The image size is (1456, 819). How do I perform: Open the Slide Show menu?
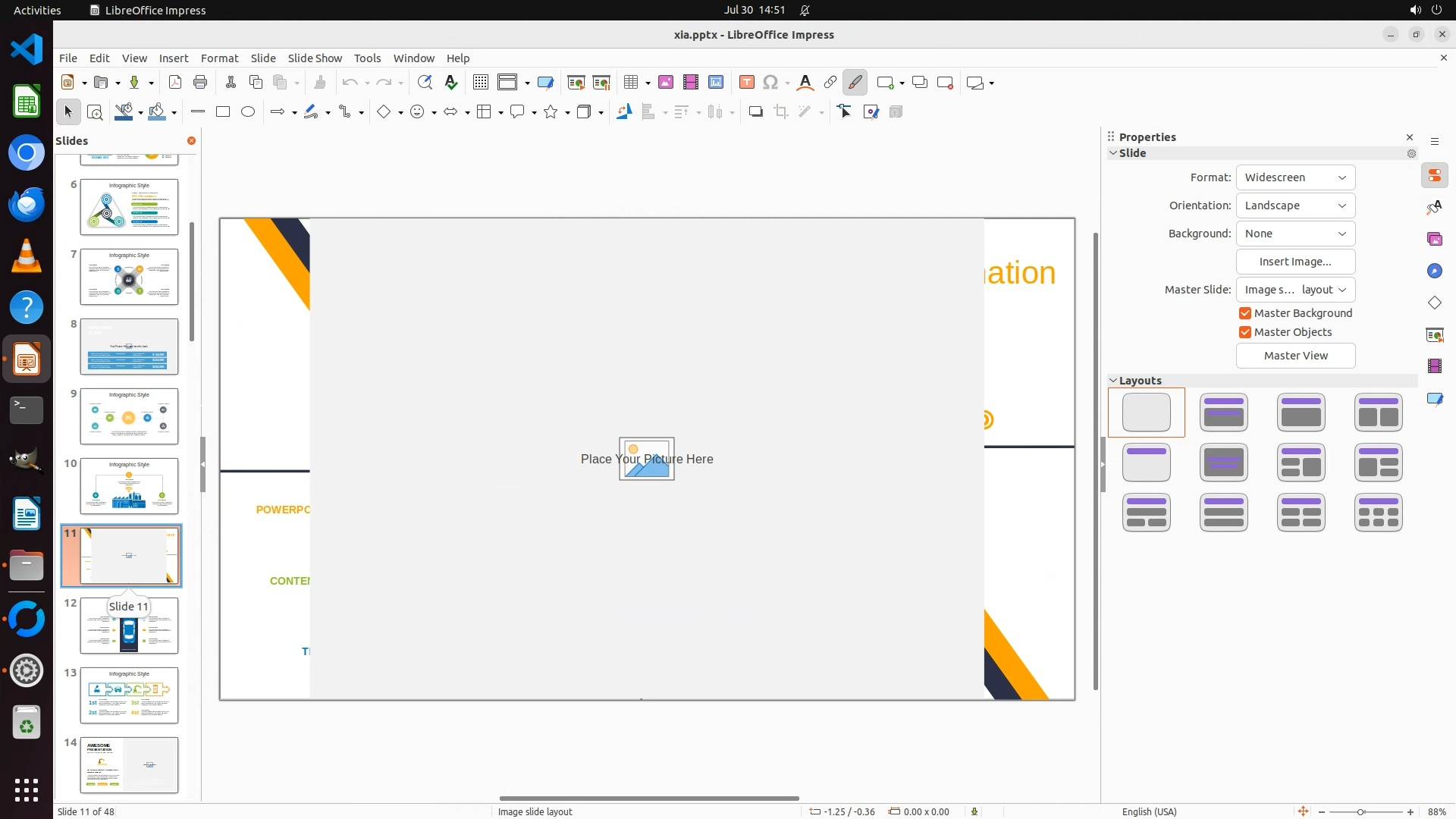click(315, 58)
